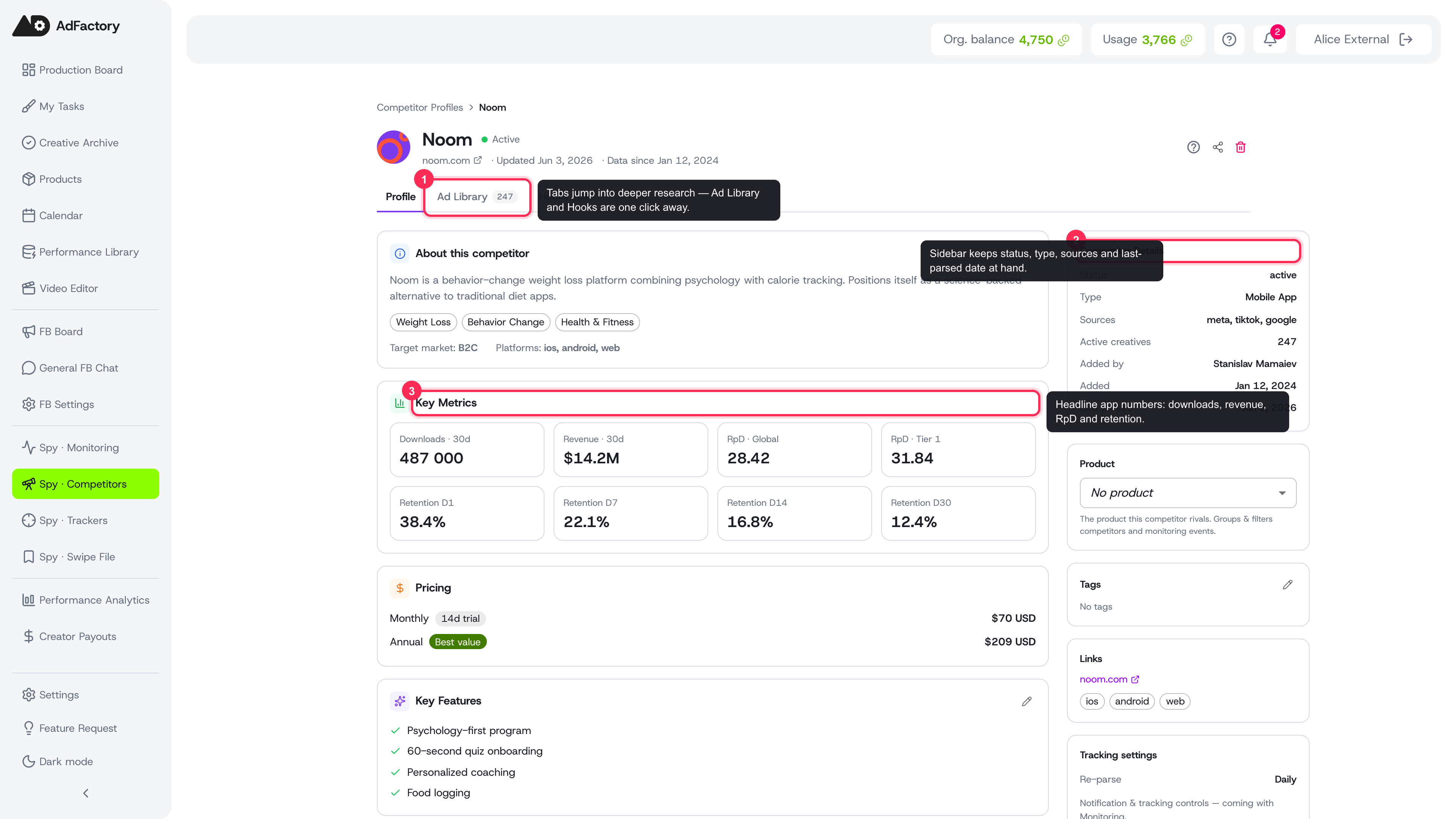1456x819 pixels.
Task: Edit Tags pencil icon
Action: [x=1288, y=585]
